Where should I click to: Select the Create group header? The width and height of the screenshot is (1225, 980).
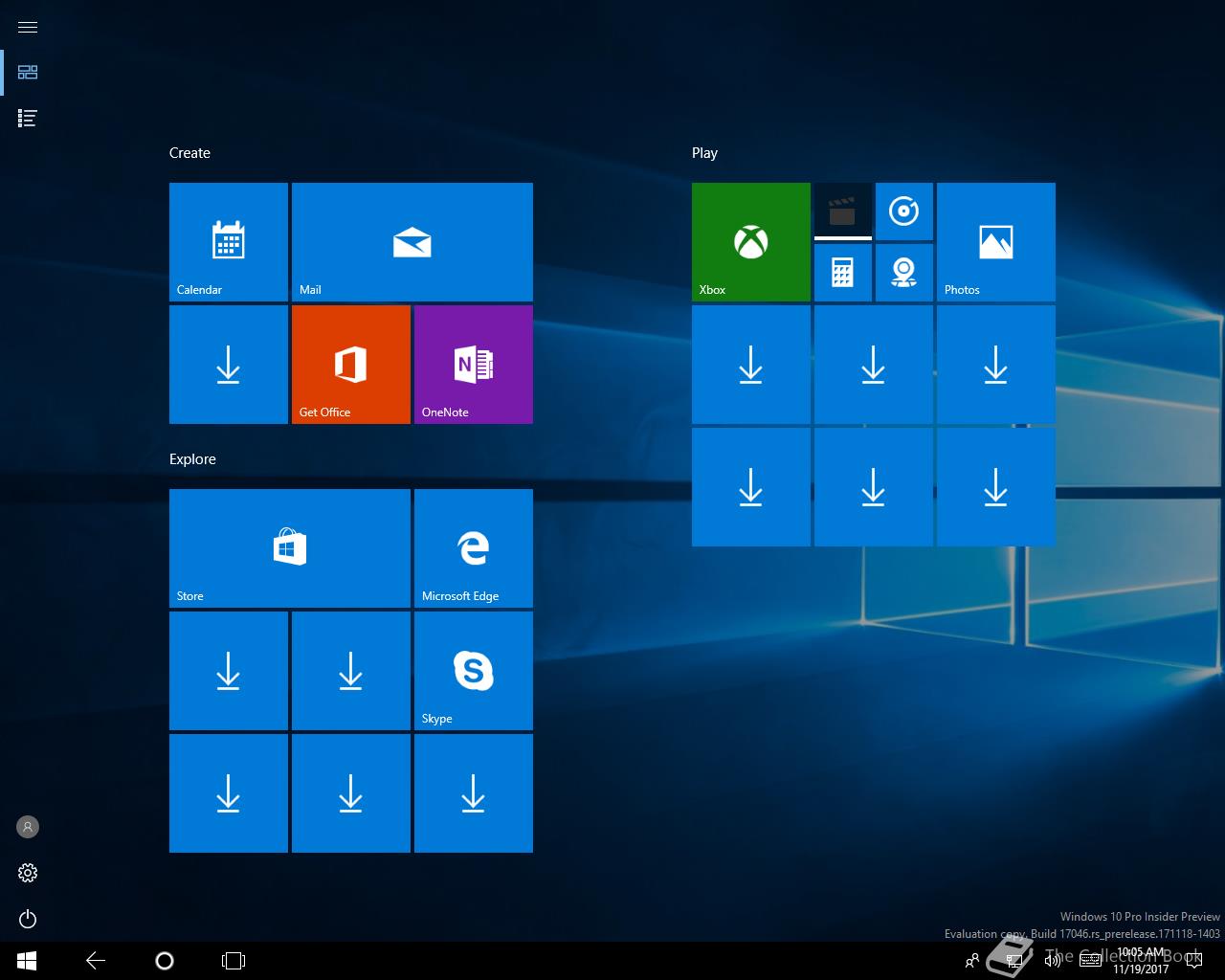[x=189, y=153]
